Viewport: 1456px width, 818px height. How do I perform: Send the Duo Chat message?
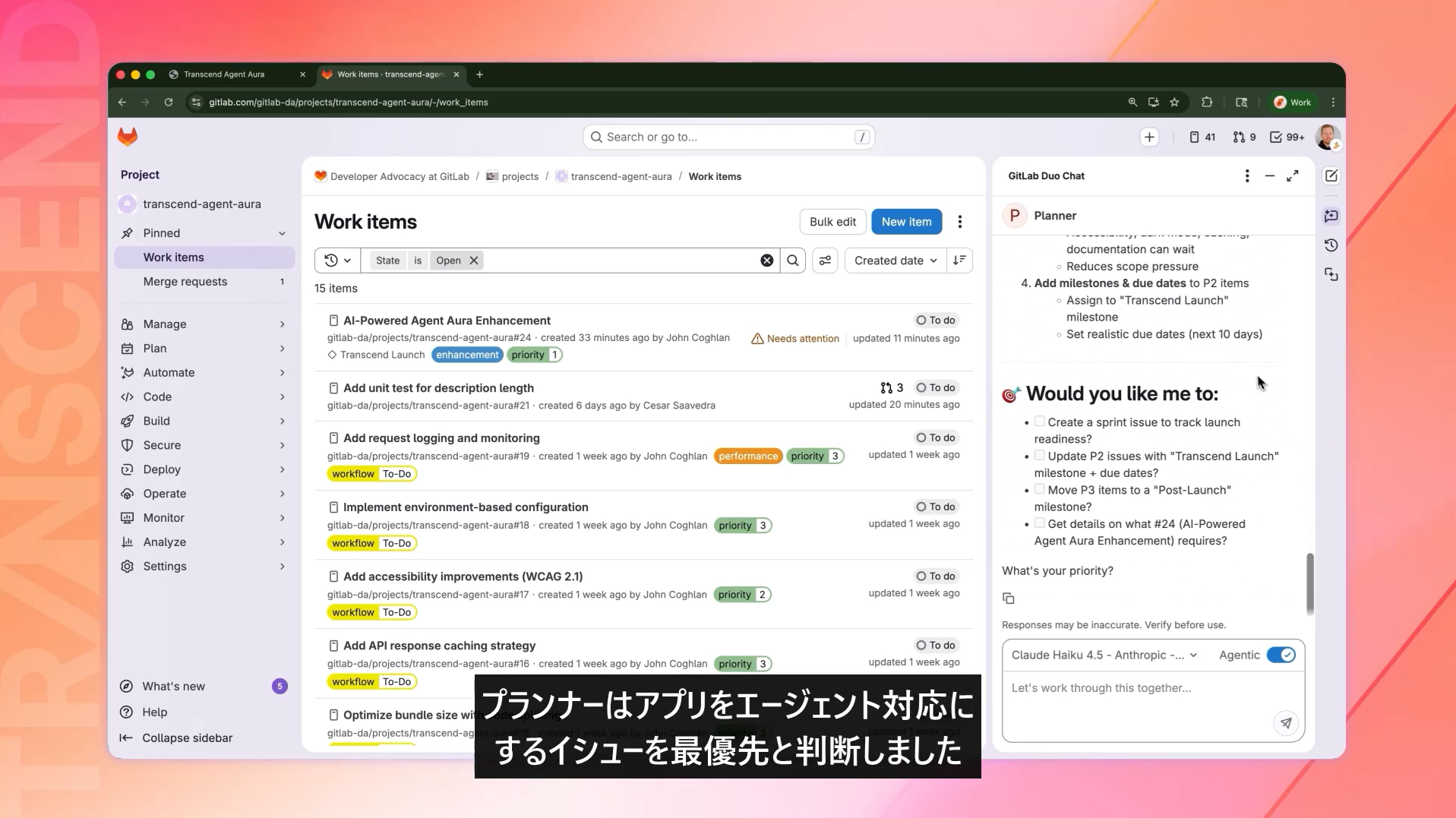1285,723
